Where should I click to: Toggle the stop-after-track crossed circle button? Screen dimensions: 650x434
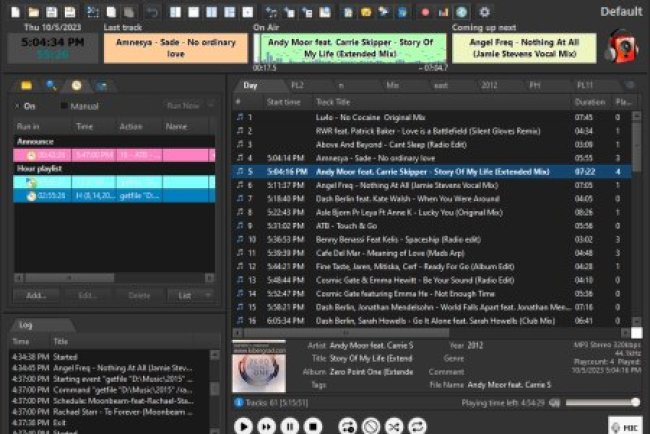[x=371, y=426]
